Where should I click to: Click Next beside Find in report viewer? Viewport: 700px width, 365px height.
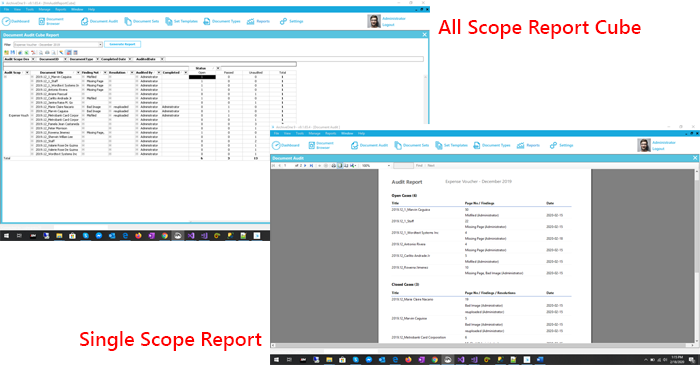tap(431, 166)
